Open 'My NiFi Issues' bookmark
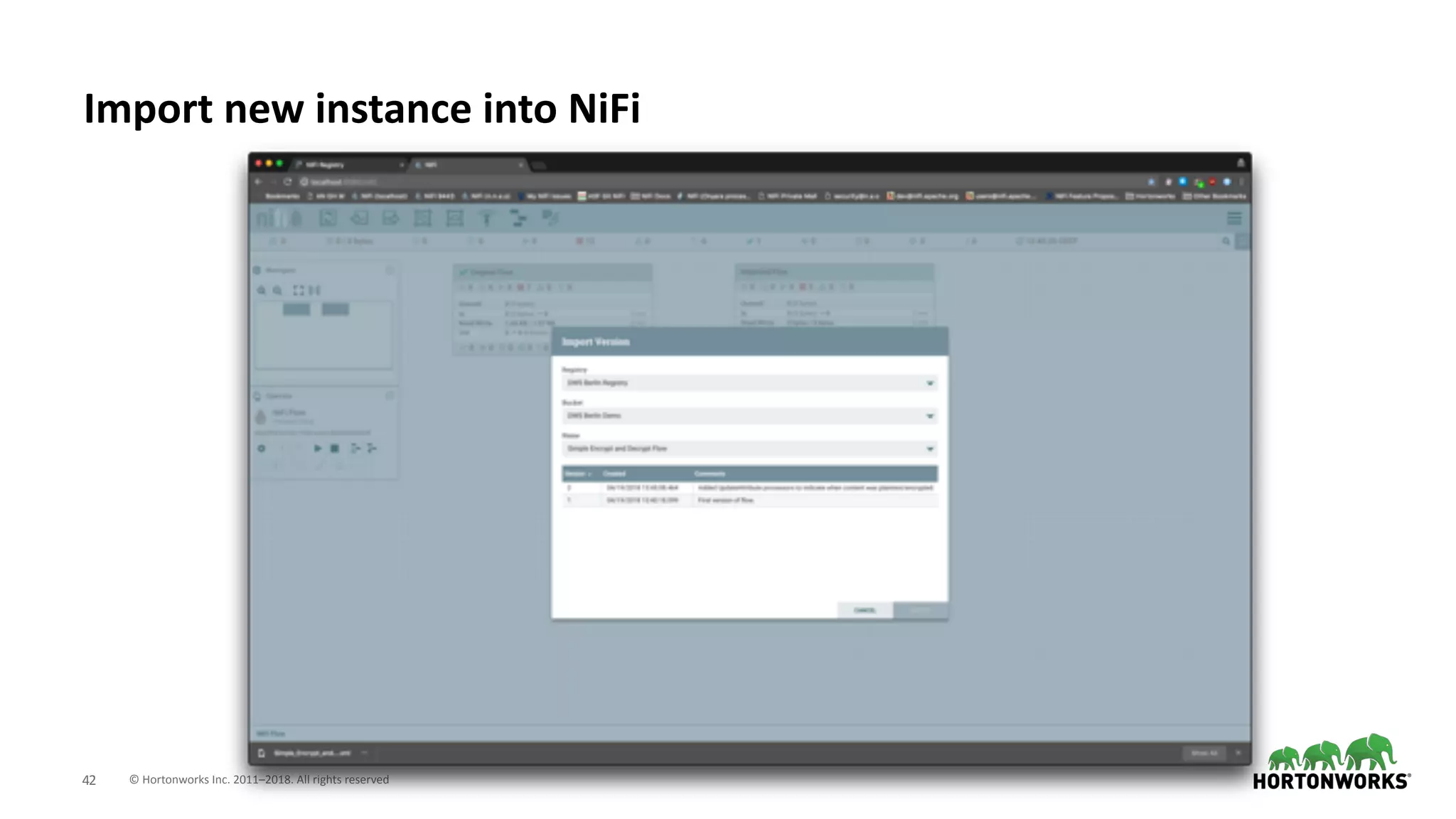The width and height of the screenshot is (1456, 819). (x=545, y=196)
